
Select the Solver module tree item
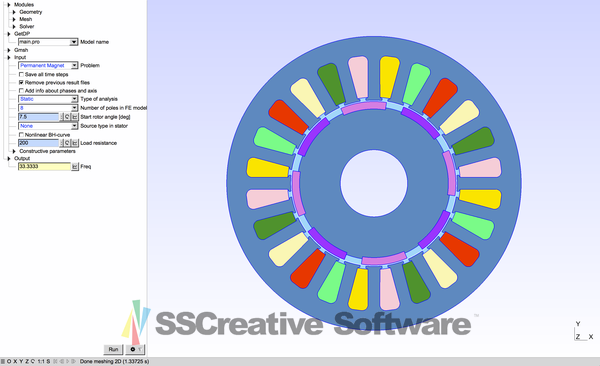pos(27,26)
